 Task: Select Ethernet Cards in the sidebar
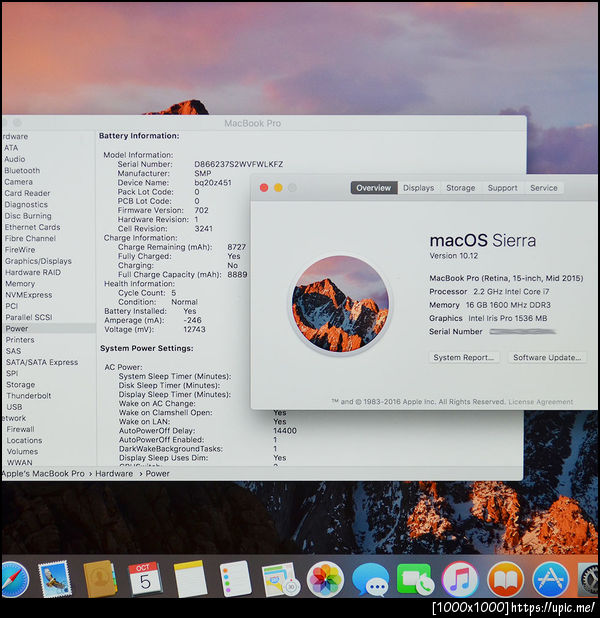32,227
